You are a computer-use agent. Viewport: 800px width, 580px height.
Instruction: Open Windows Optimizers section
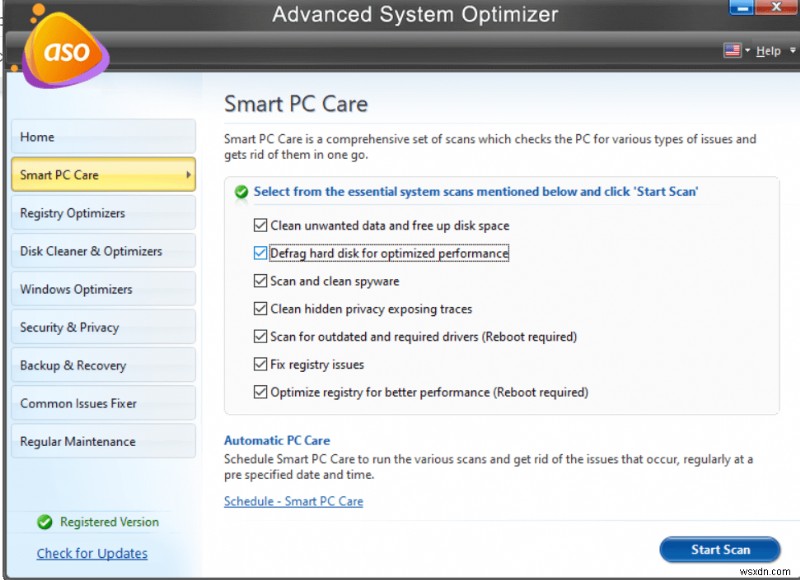(104, 289)
